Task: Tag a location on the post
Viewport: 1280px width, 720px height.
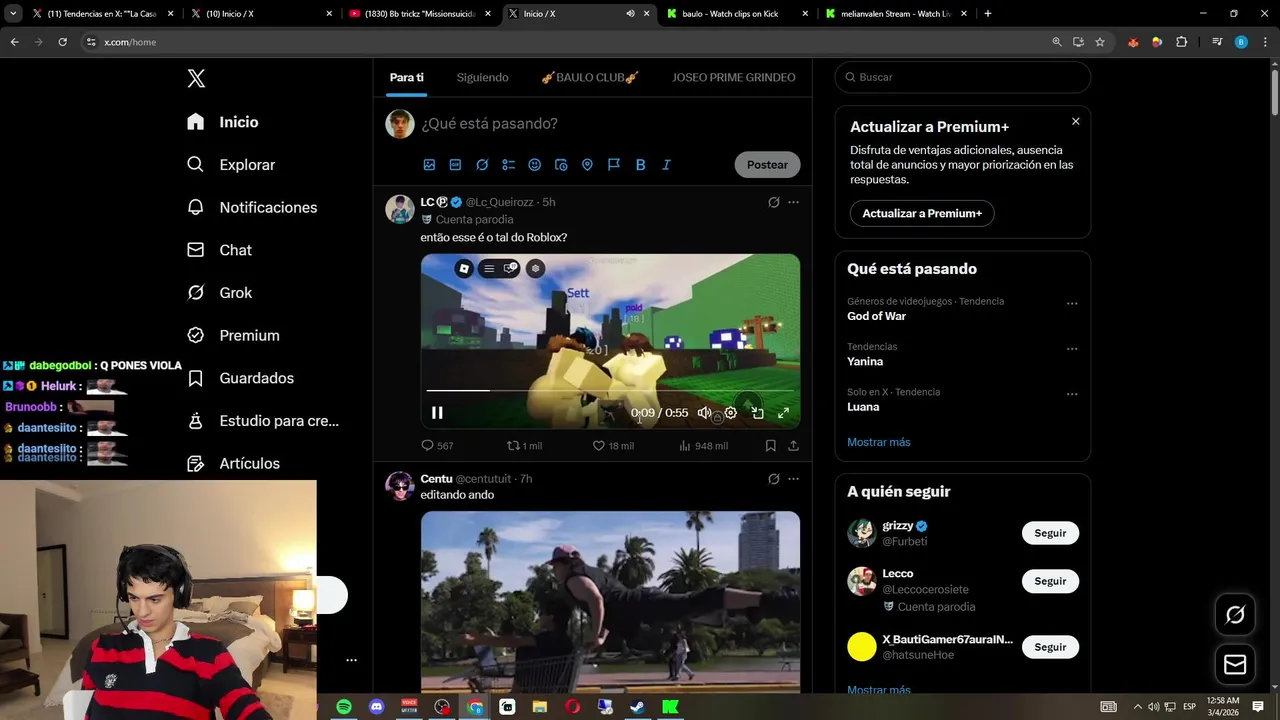Action: tap(587, 165)
